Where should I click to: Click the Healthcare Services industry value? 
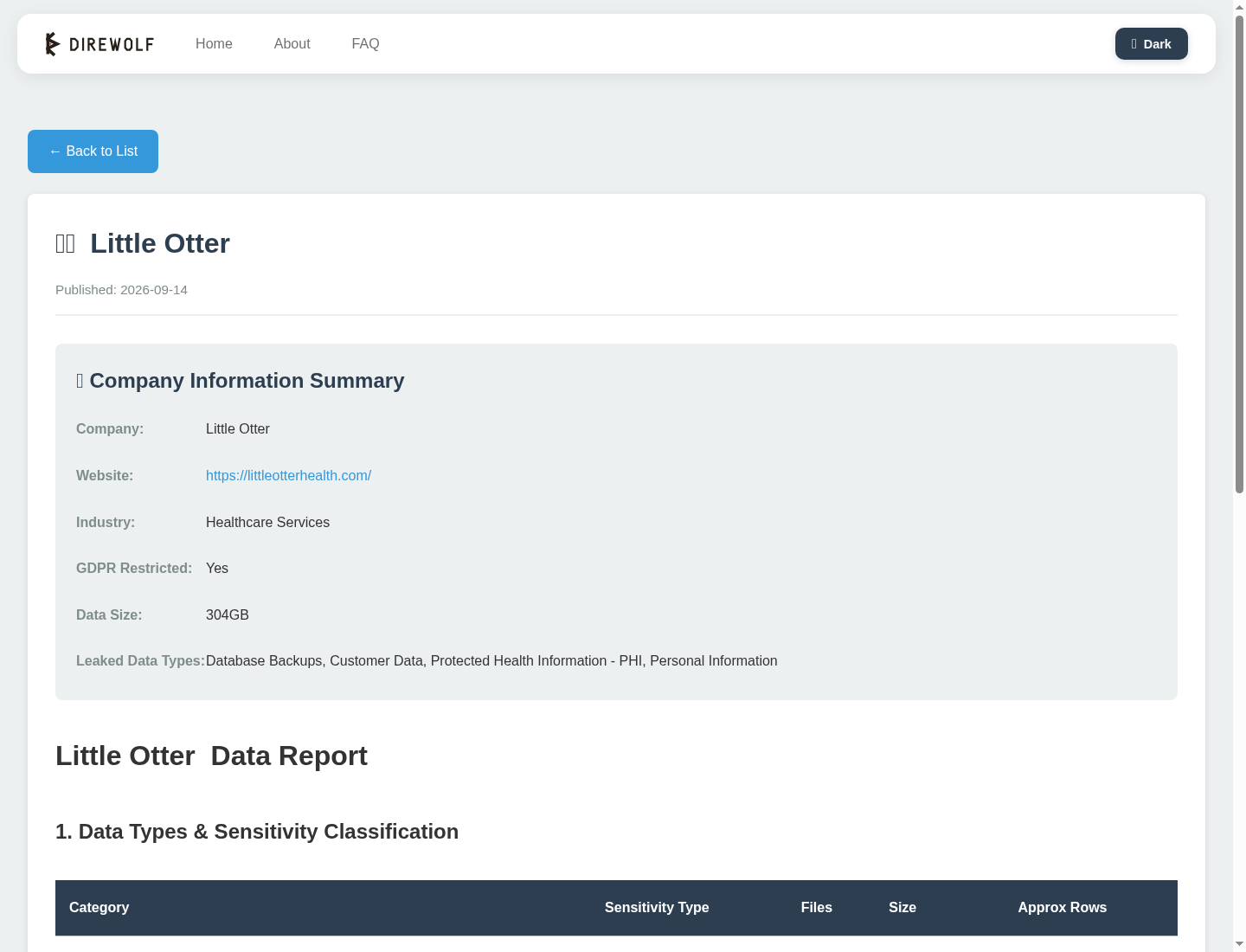point(267,522)
